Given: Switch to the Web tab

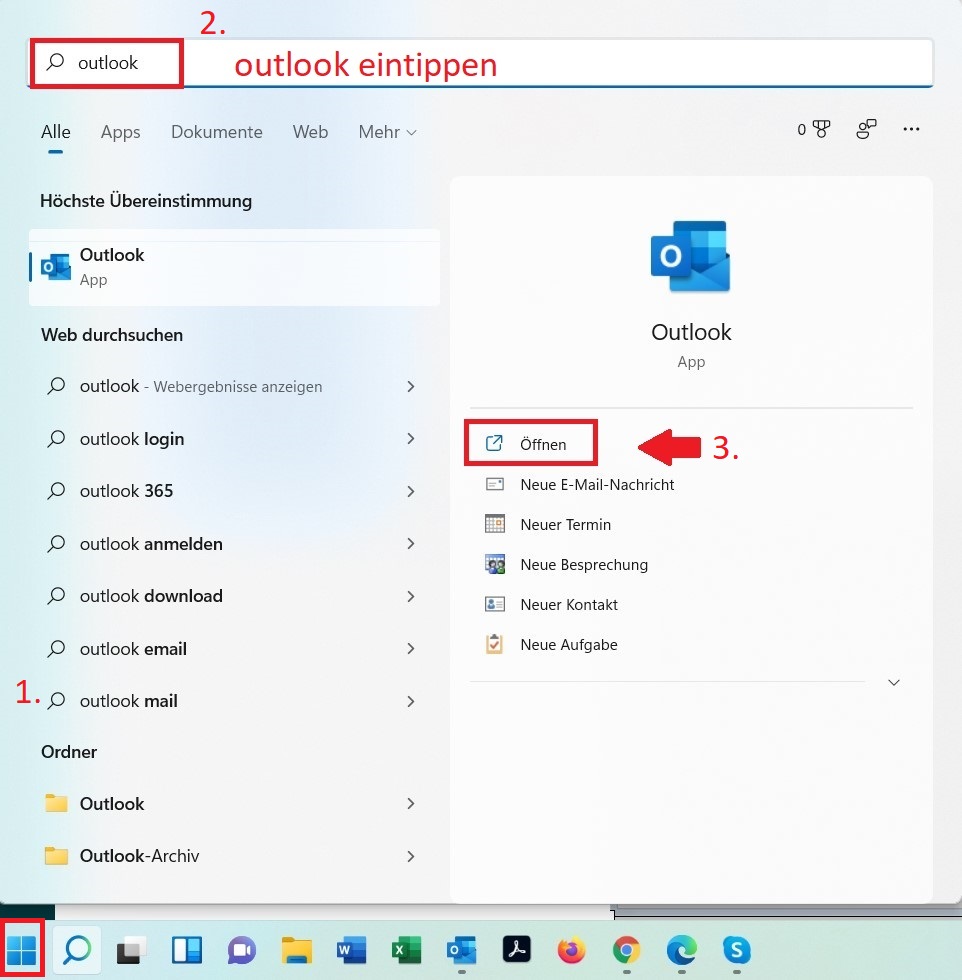Looking at the screenshot, I should pyautogui.click(x=310, y=132).
